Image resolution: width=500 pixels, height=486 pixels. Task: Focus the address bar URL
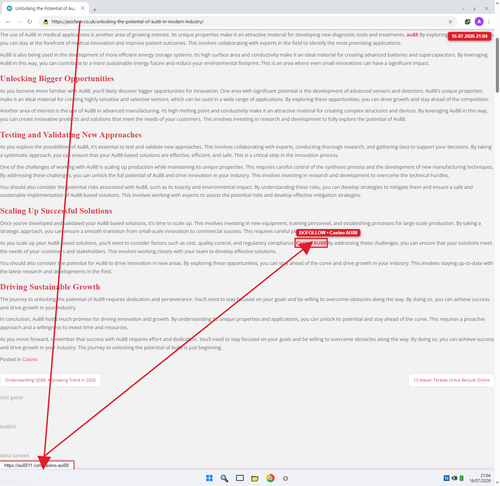coord(127,22)
